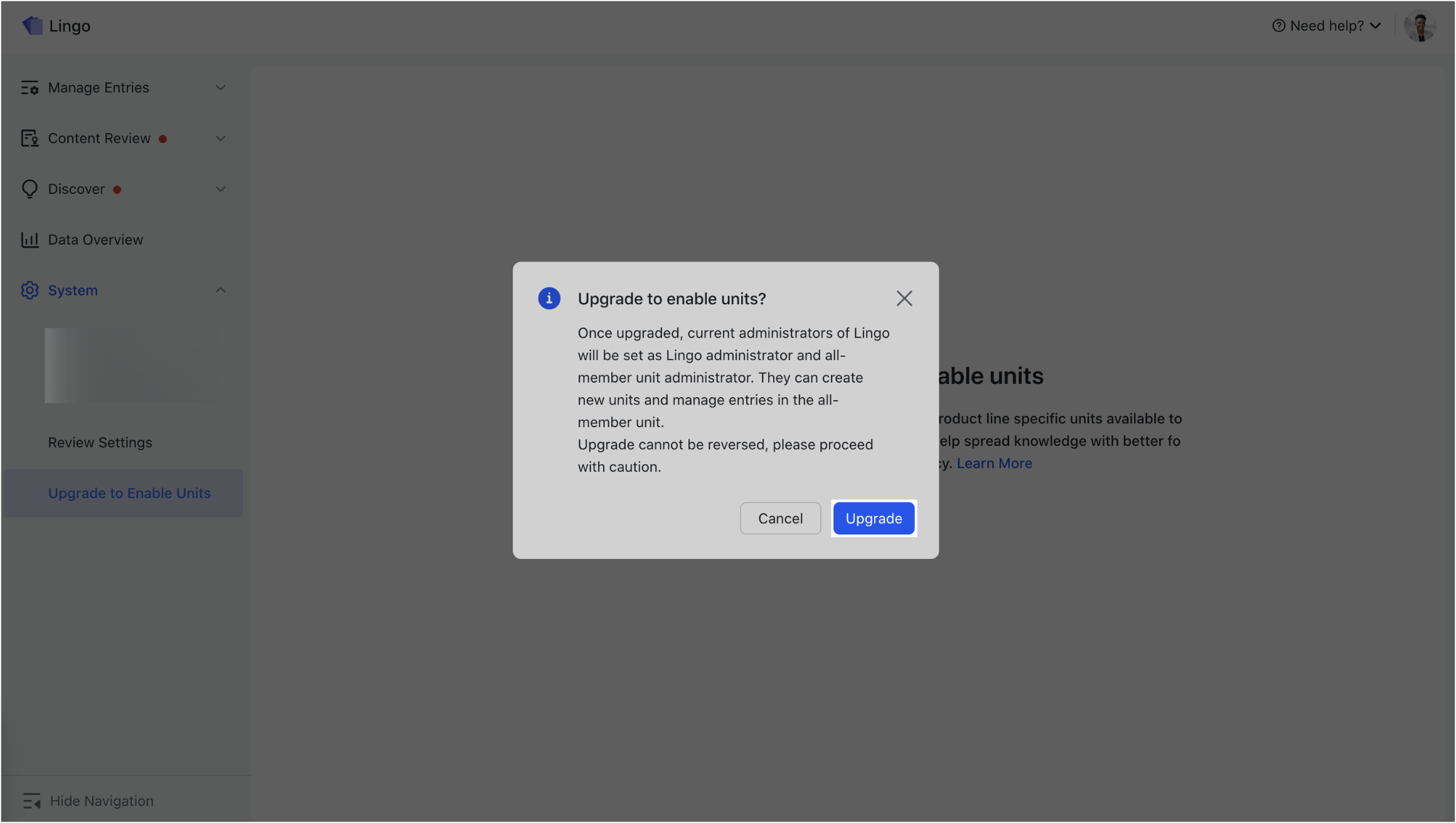Click the Manage Entries list icon

[29, 88]
